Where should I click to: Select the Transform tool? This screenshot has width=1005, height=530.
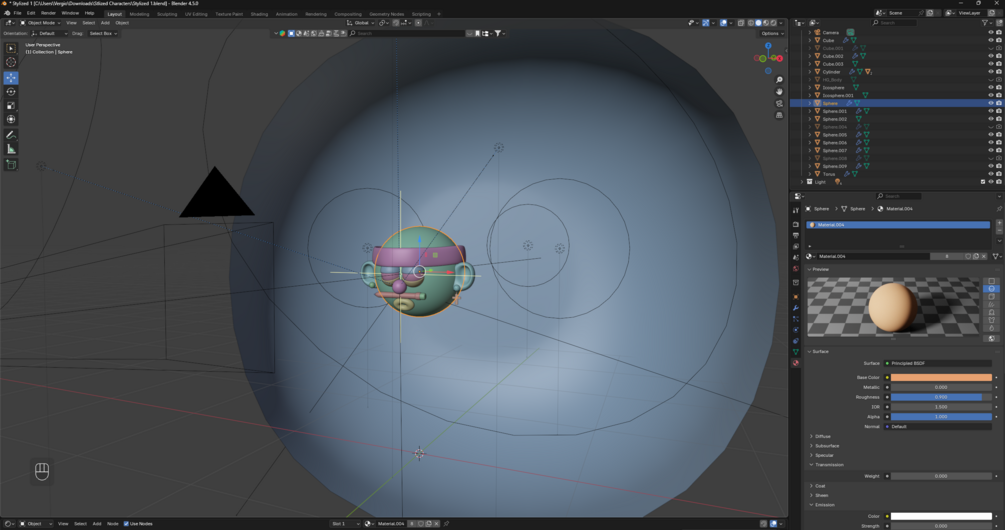coord(11,119)
